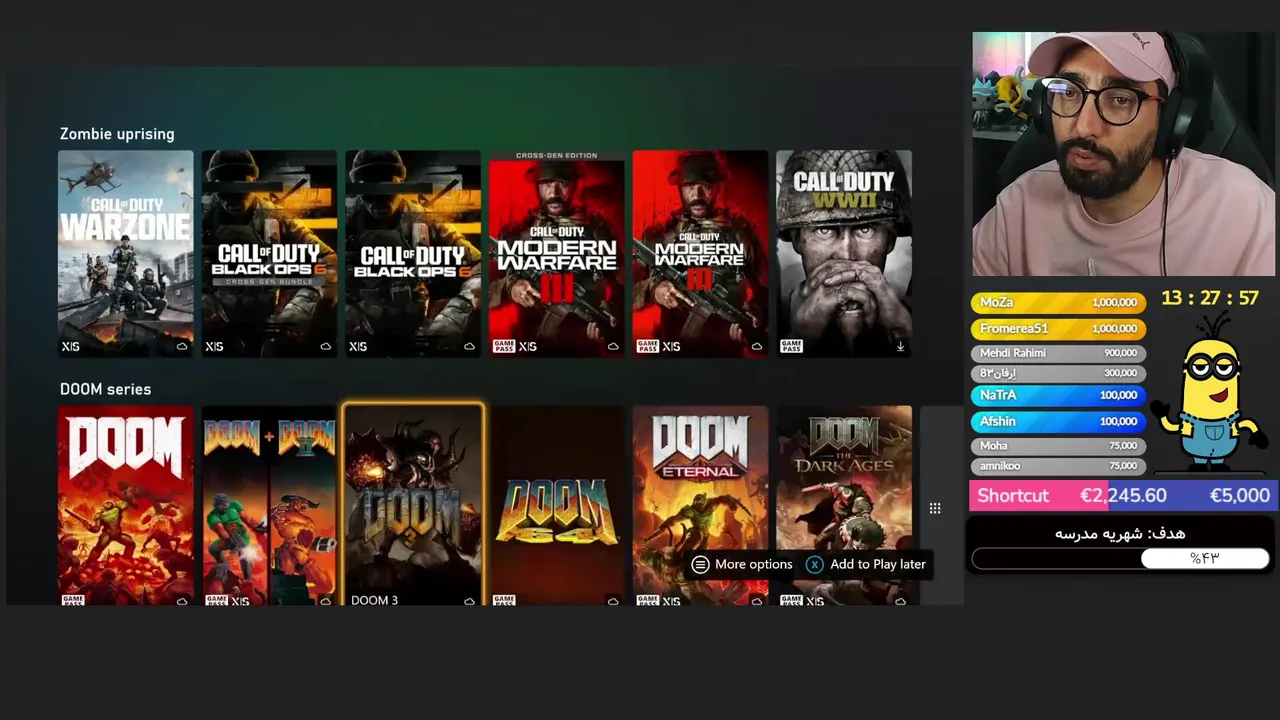Screen dimensions: 1280x720
Task: Select the DOOM Eternal tile
Action: click(x=700, y=506)
